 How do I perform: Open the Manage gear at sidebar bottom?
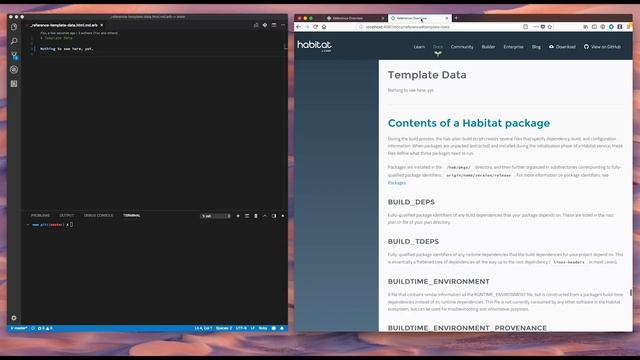pos(14,318)
